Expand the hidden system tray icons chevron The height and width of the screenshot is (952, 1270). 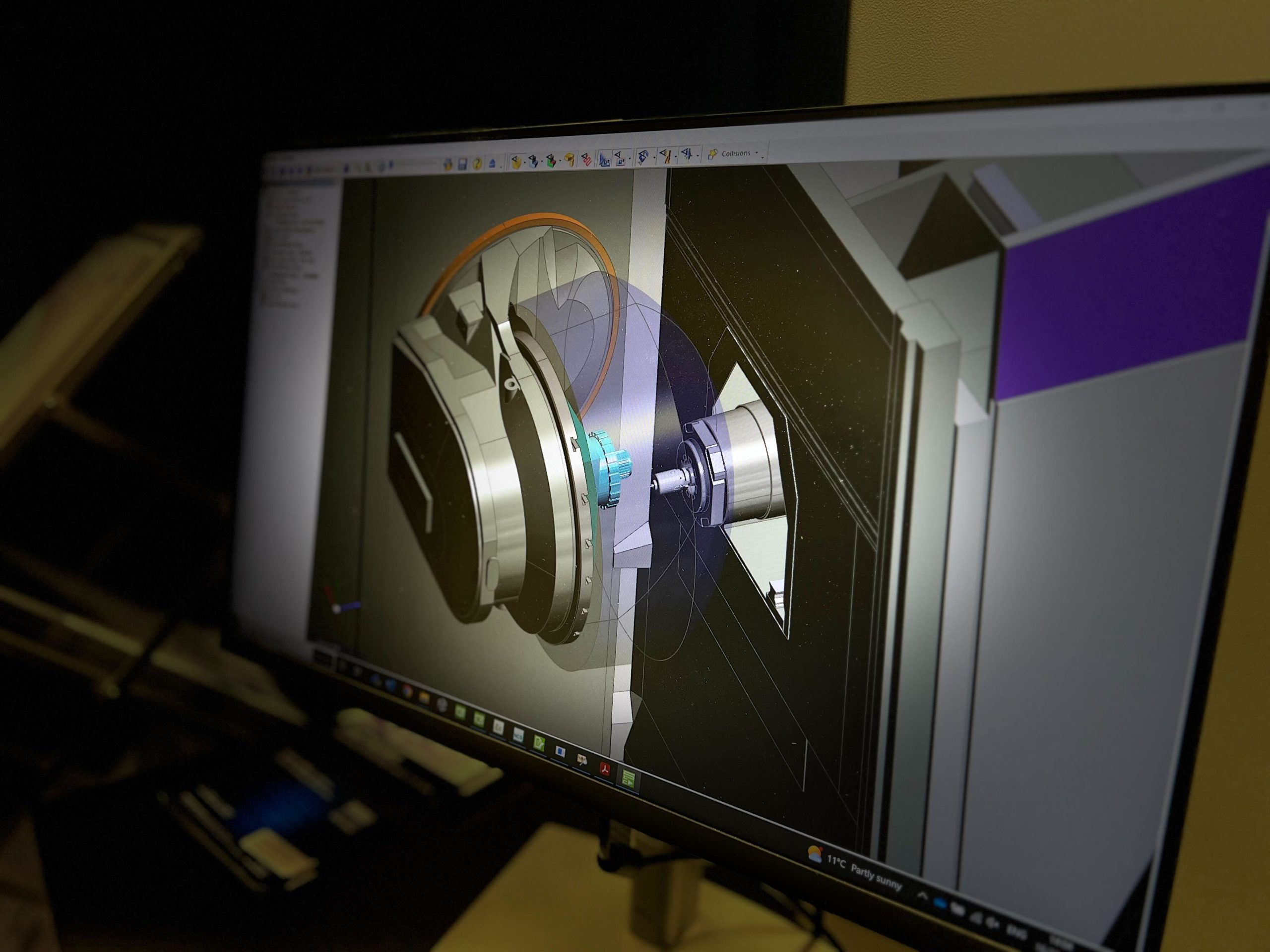tap(923, 896)
